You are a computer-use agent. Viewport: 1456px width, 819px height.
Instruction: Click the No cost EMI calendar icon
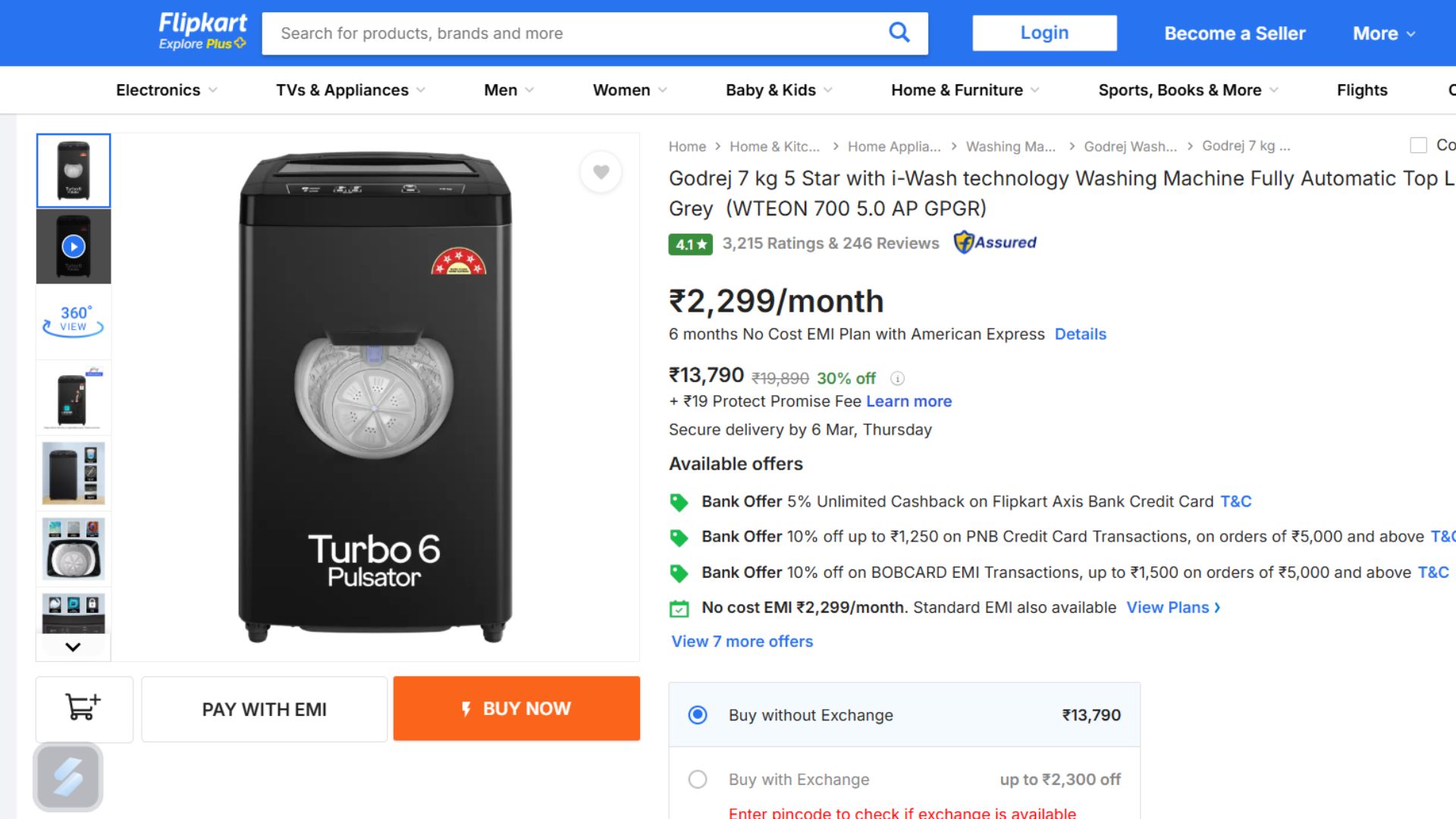click(x=679, y=608)
